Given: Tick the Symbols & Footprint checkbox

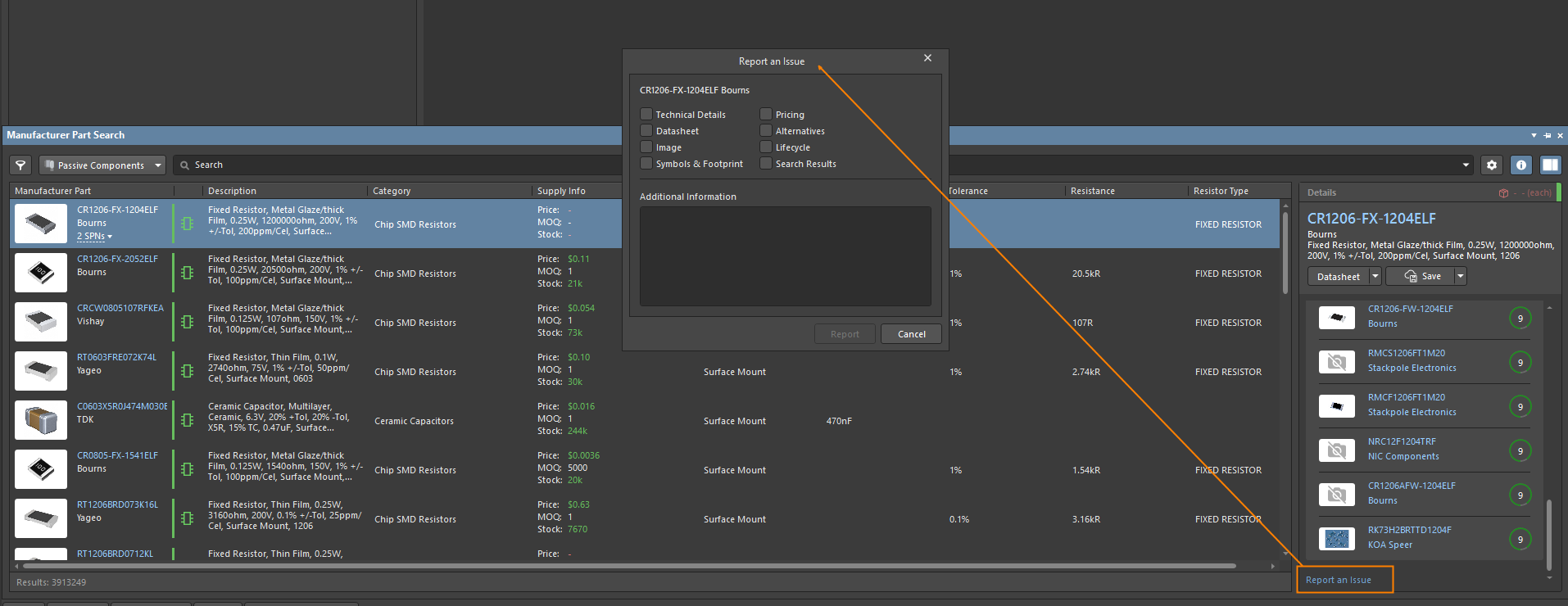Looking at the screenshot, I should coord(646,164).
